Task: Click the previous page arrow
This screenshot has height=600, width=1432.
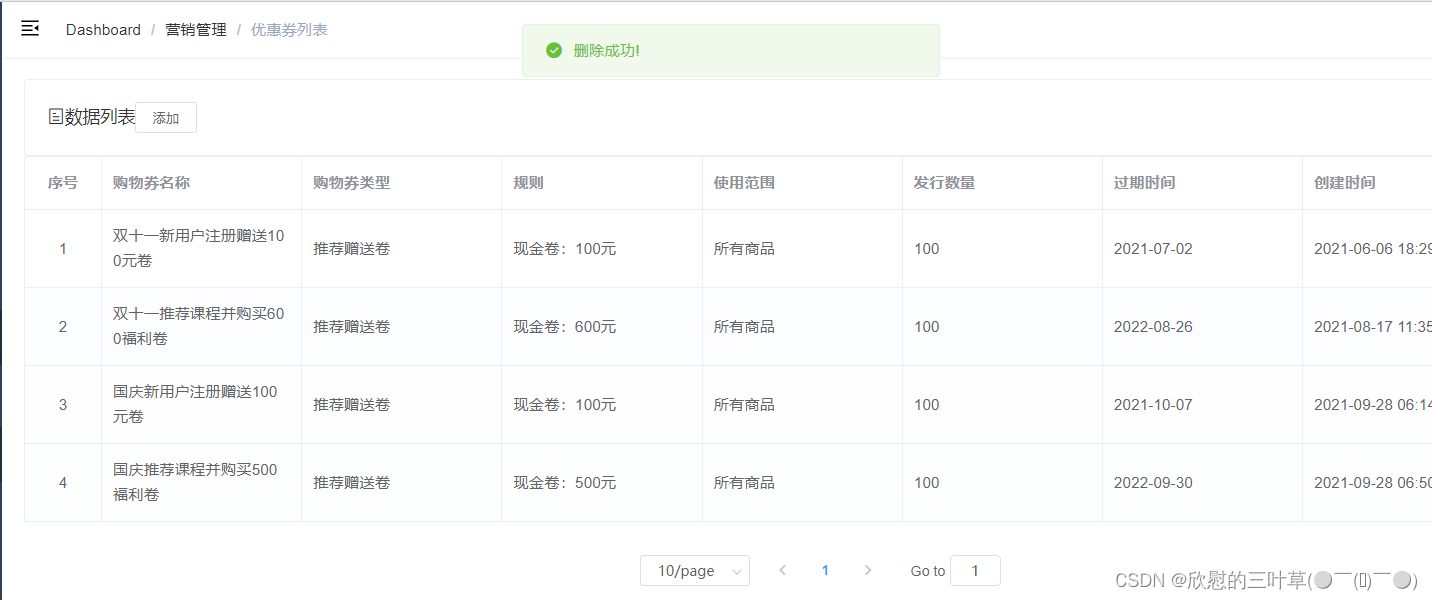Action: (782, 569)
